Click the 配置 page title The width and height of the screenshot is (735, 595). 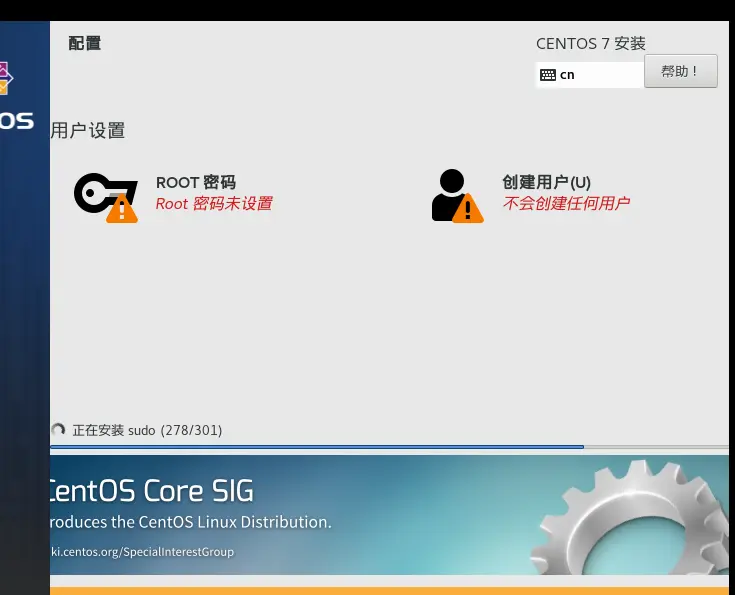85,43
